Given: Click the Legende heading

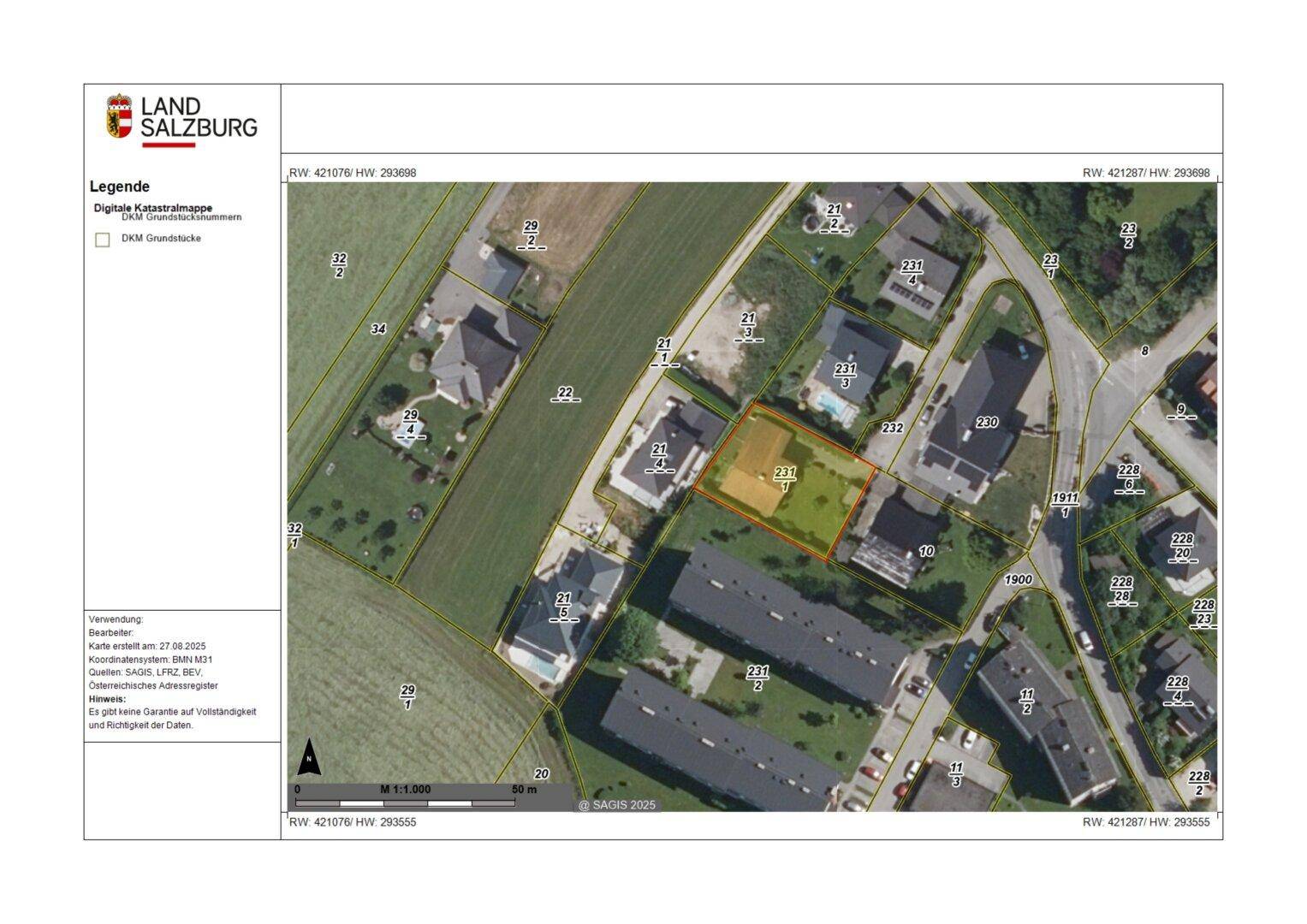Looking at the screenshot, I should tap(120, 187).
